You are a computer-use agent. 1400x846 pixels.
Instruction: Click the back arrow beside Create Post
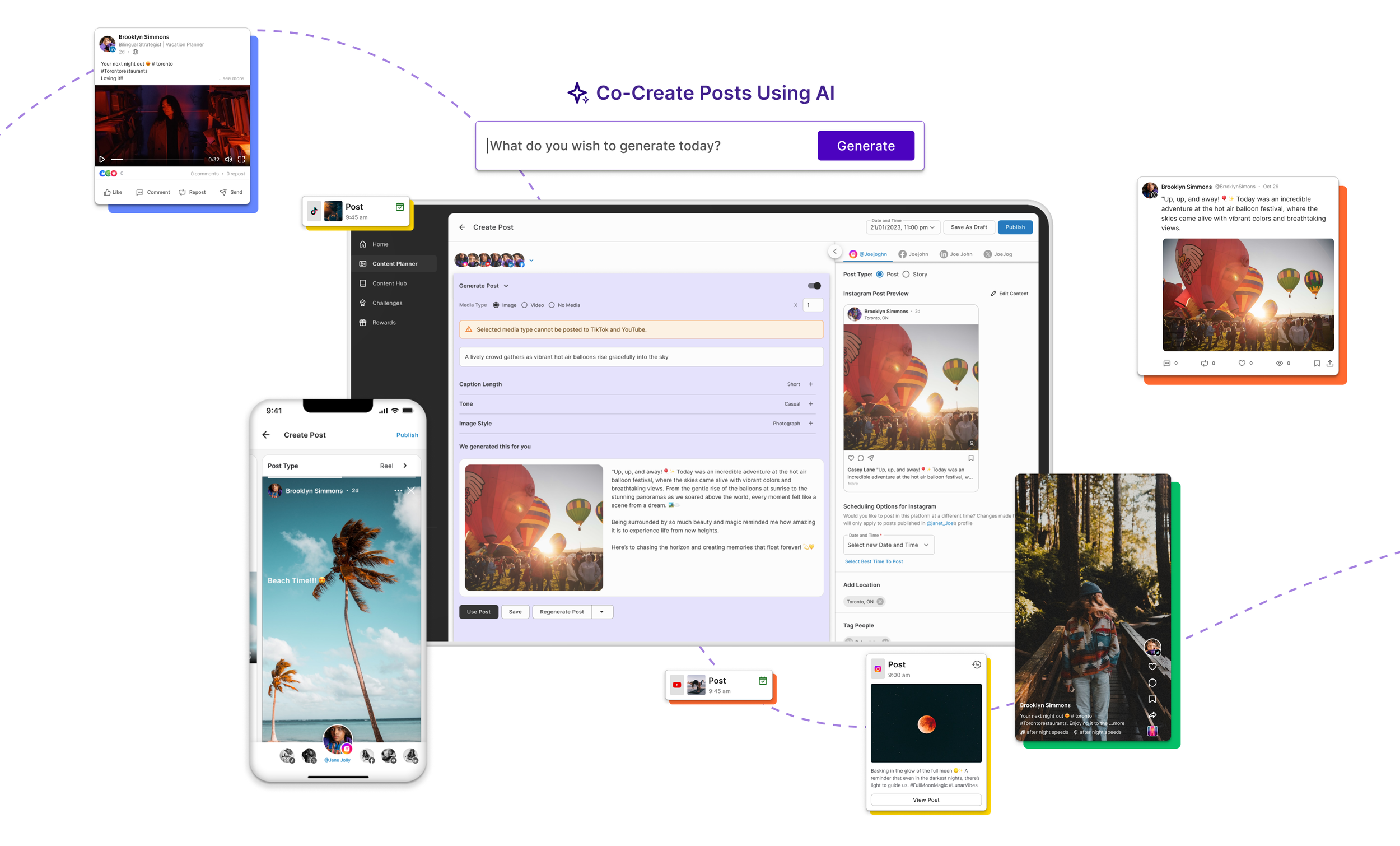point(462,227)
